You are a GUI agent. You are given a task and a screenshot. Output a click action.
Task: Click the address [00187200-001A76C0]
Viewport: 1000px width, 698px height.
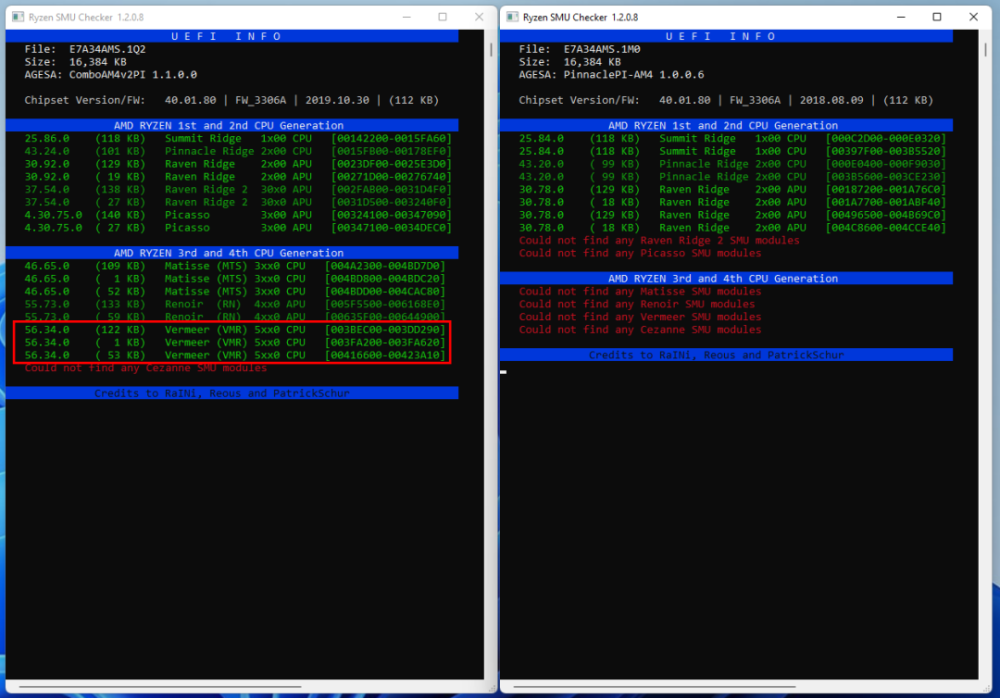tap(885, 189)
